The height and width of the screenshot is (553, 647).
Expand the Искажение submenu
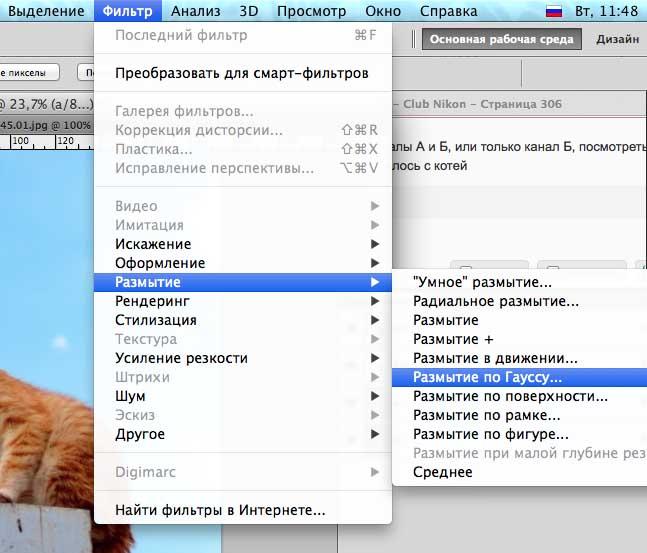243,244
